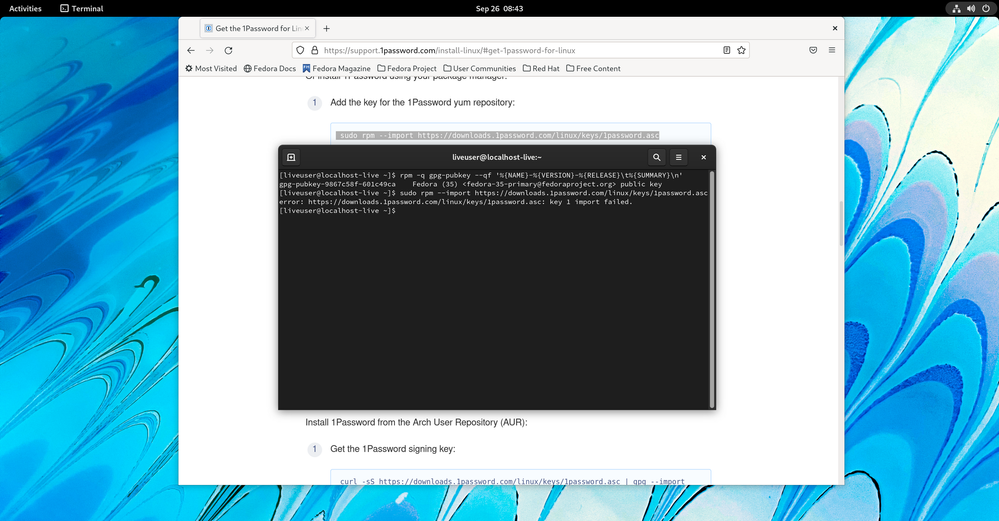Bookmark this page with star icon
Screen dimensions: 999x521
pos(741,50)
